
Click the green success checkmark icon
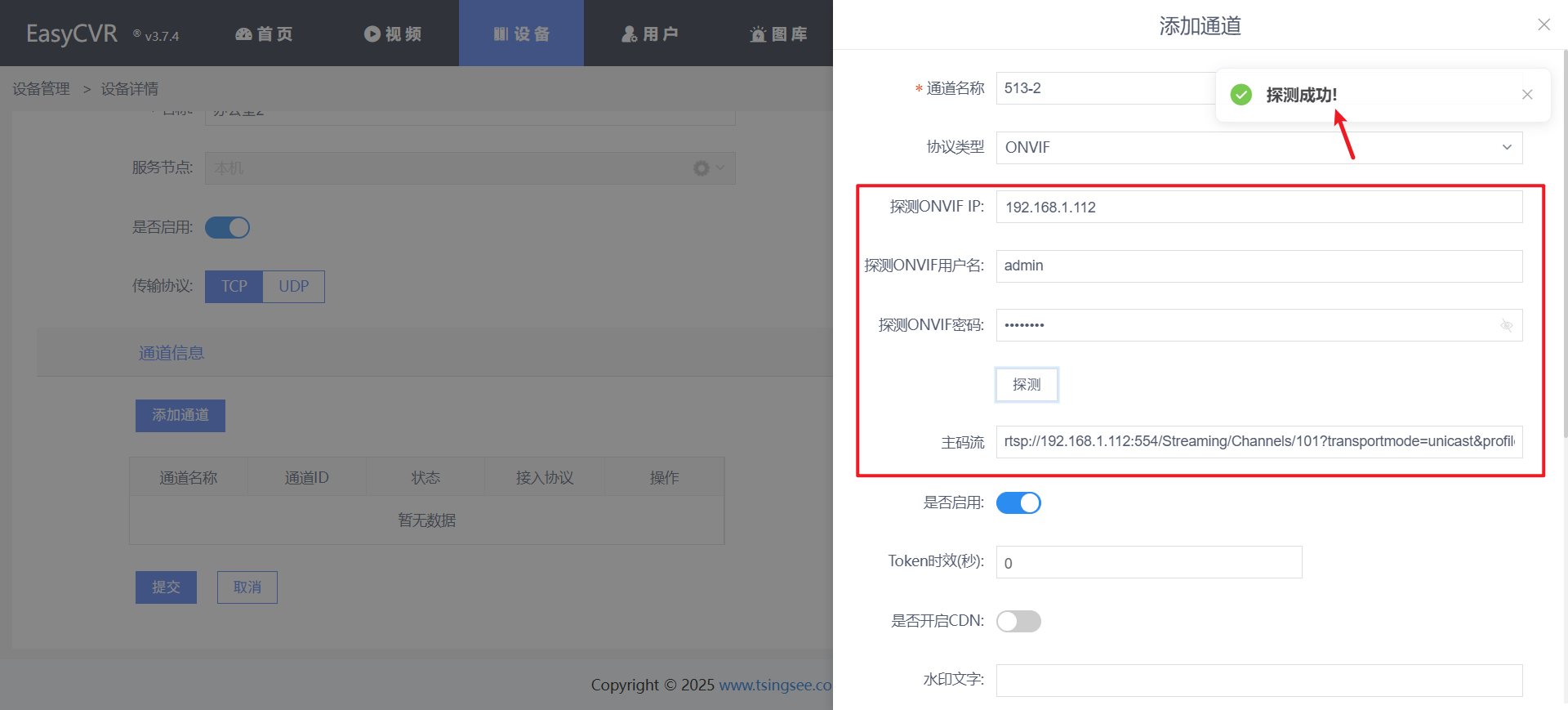(x=1241, y=95)
